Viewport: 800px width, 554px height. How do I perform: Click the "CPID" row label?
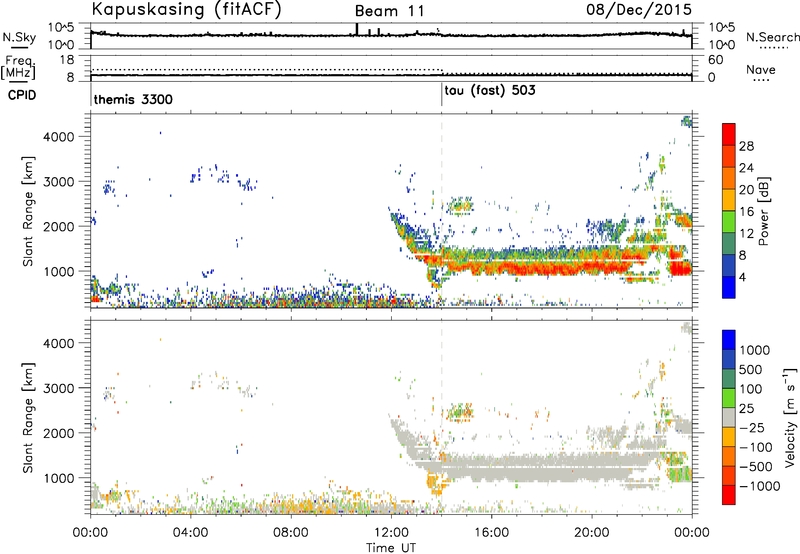coord(22,95)
